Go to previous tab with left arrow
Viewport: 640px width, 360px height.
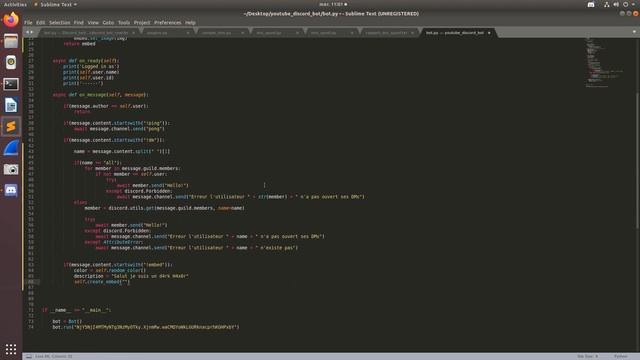(27, 32)
